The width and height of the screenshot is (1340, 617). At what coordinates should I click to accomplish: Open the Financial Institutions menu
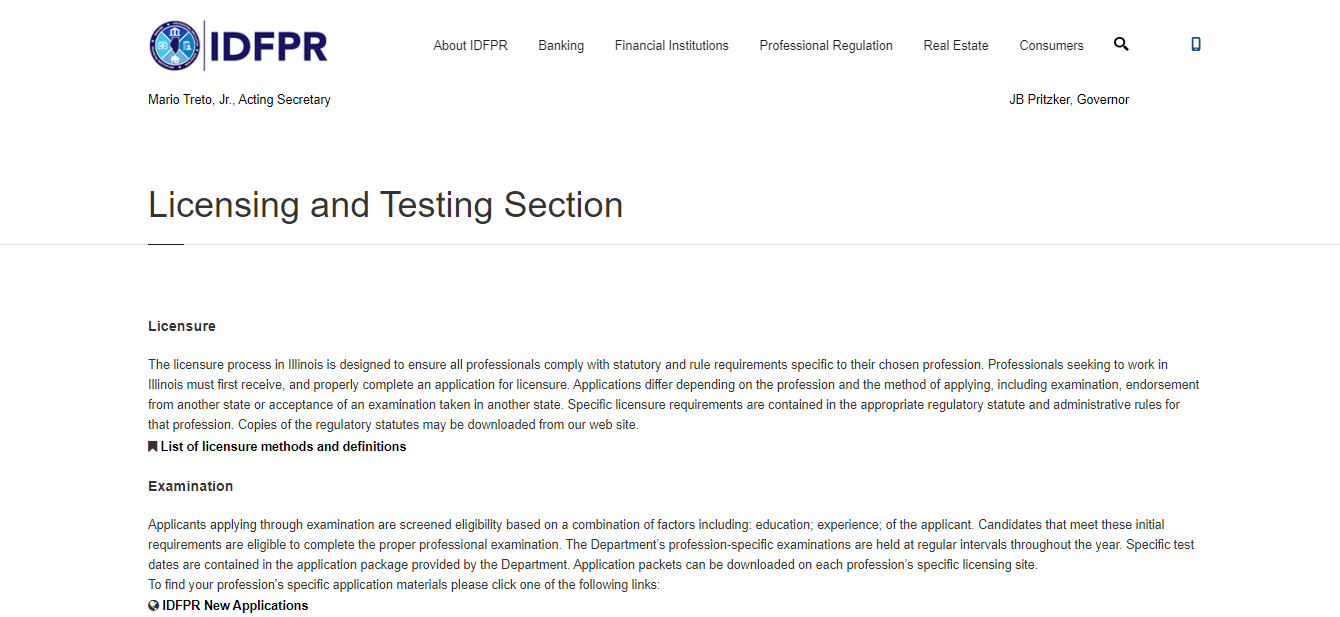coord(671,44)
